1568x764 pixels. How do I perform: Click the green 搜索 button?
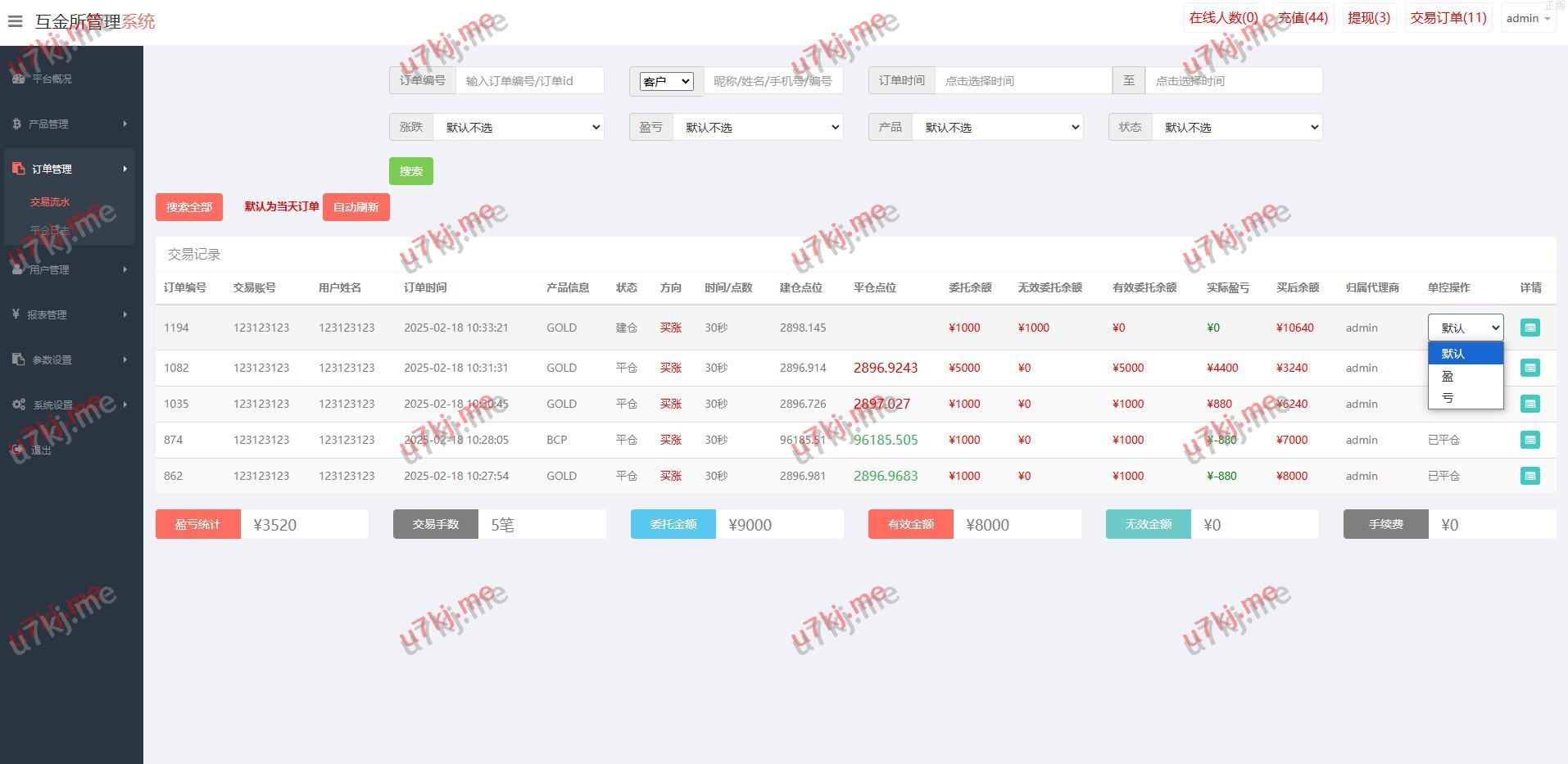point(410,171)
